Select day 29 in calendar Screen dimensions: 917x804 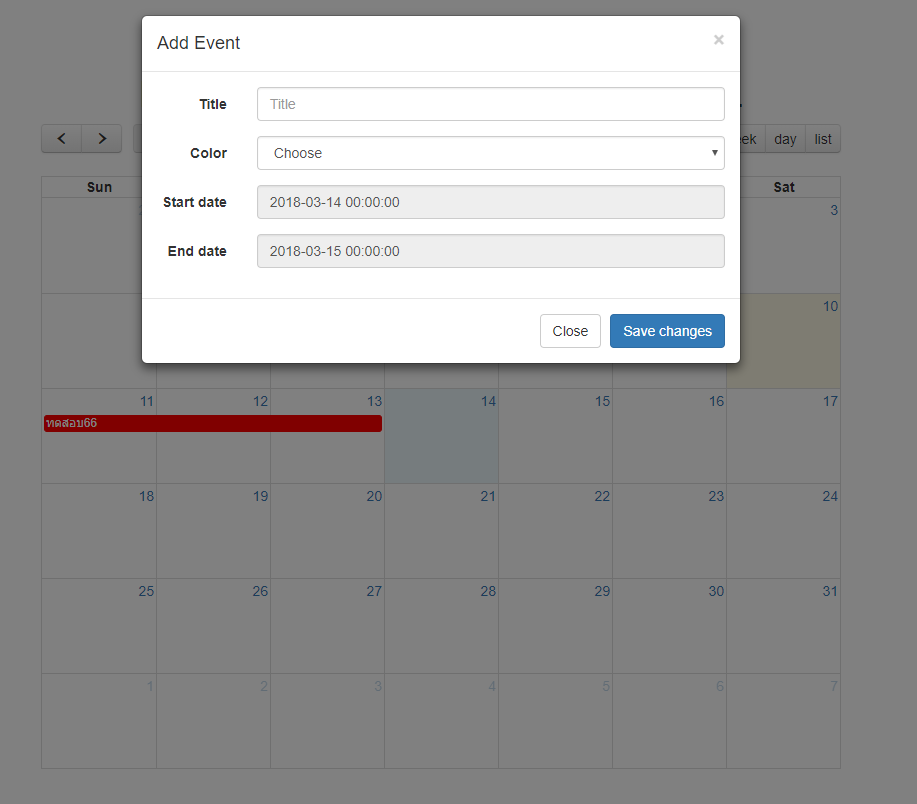pyautogui.click(x=556, y=626)
